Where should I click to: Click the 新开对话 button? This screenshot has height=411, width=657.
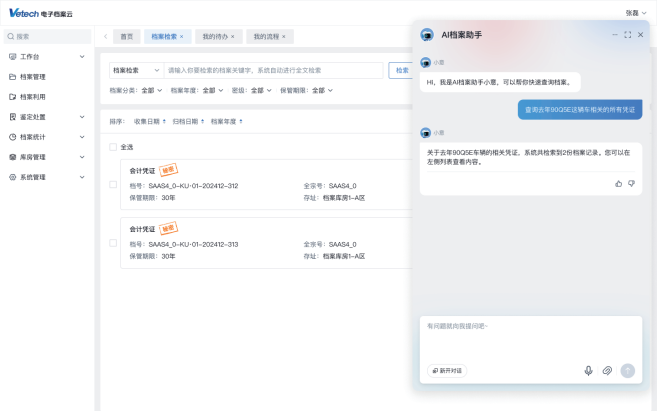(447, 371)
